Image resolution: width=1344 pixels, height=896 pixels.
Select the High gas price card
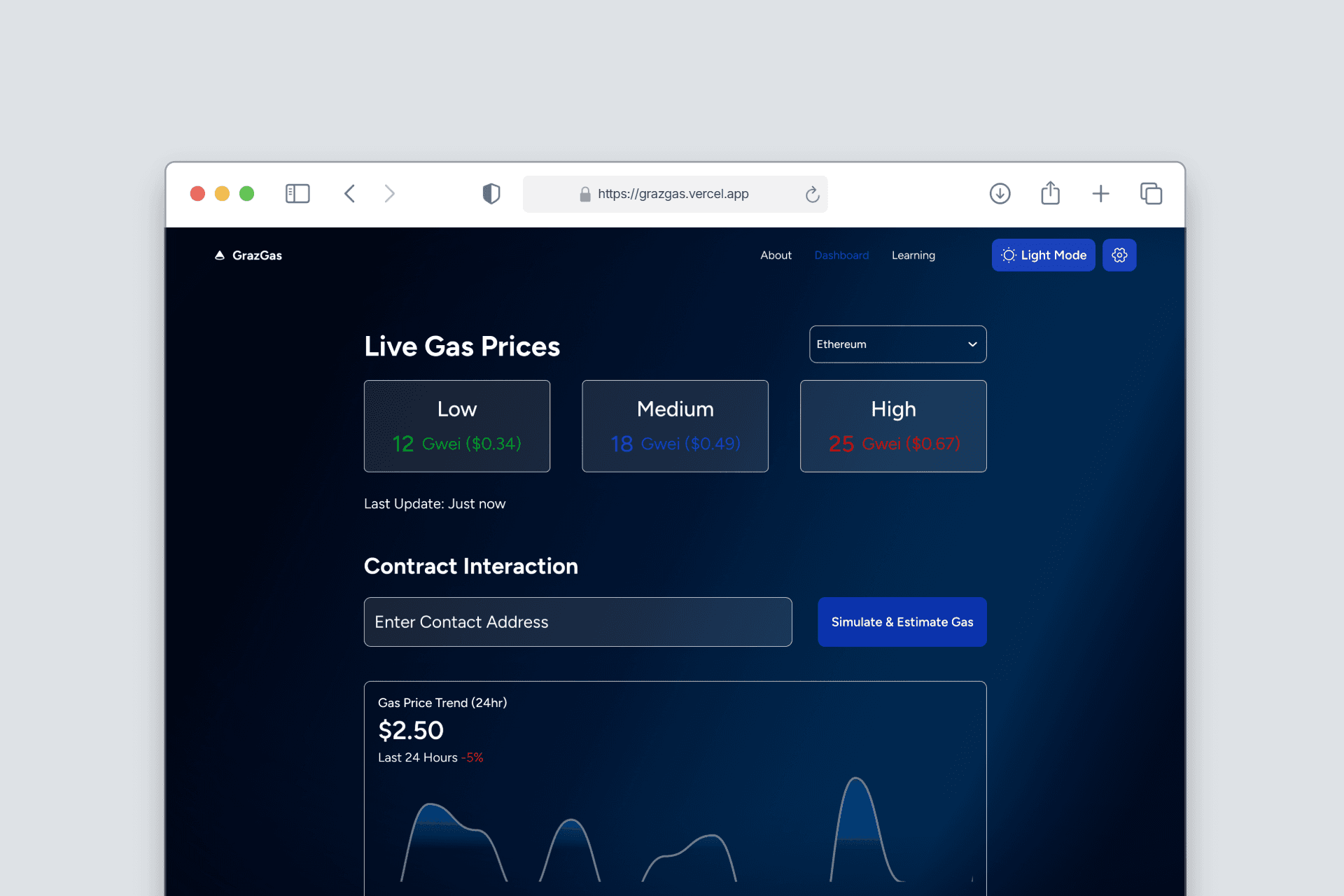click(x=893, y=426)
